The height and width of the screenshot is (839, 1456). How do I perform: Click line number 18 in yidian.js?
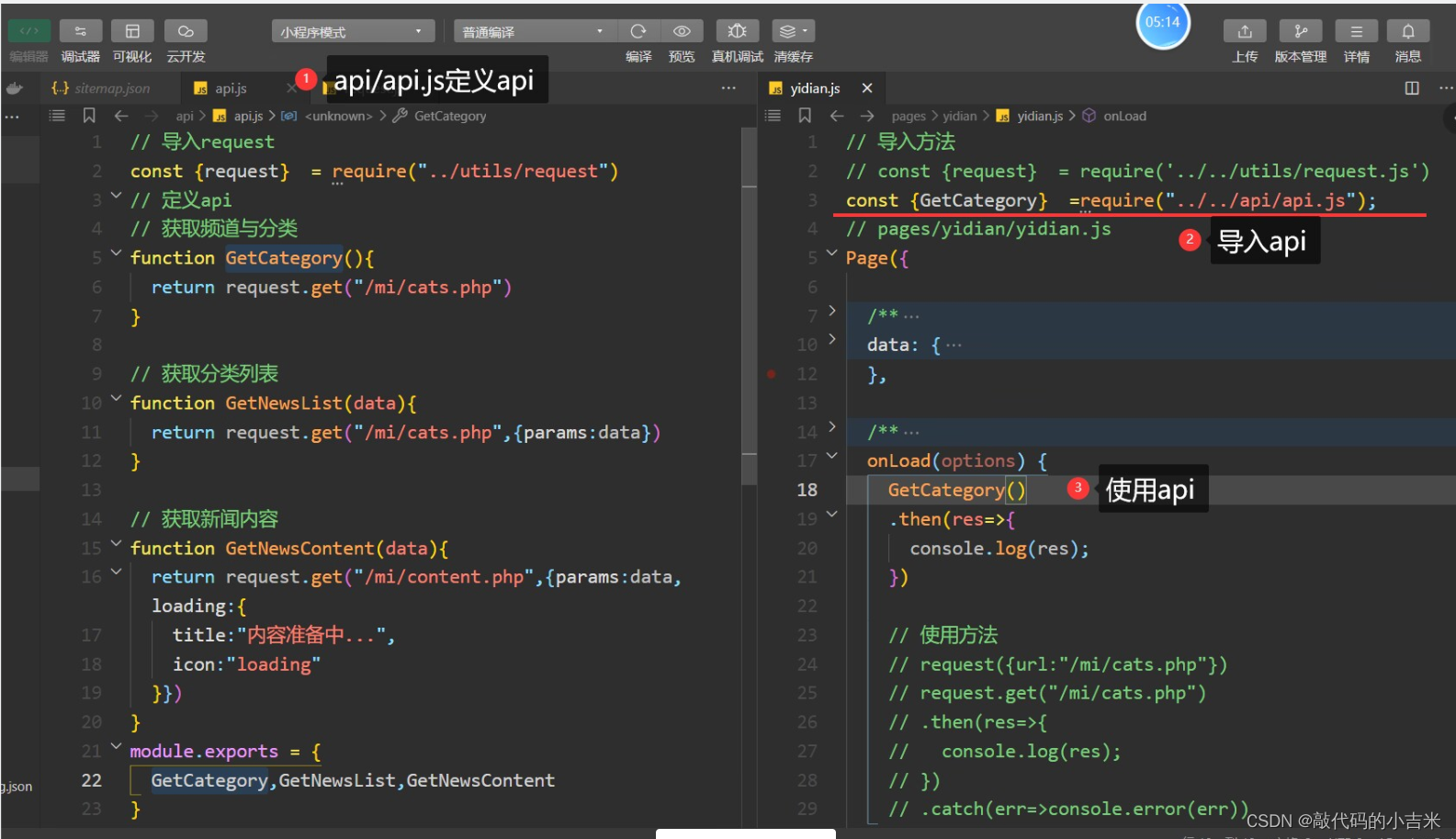[x=807, y=490]
